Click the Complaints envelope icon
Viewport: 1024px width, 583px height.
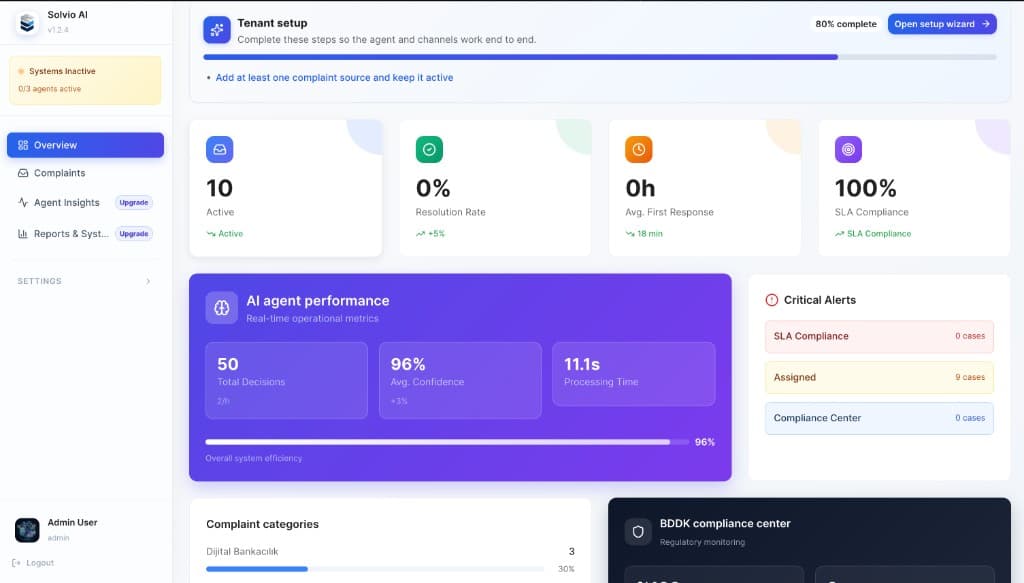pyautogui.click(x=23, y=173)
